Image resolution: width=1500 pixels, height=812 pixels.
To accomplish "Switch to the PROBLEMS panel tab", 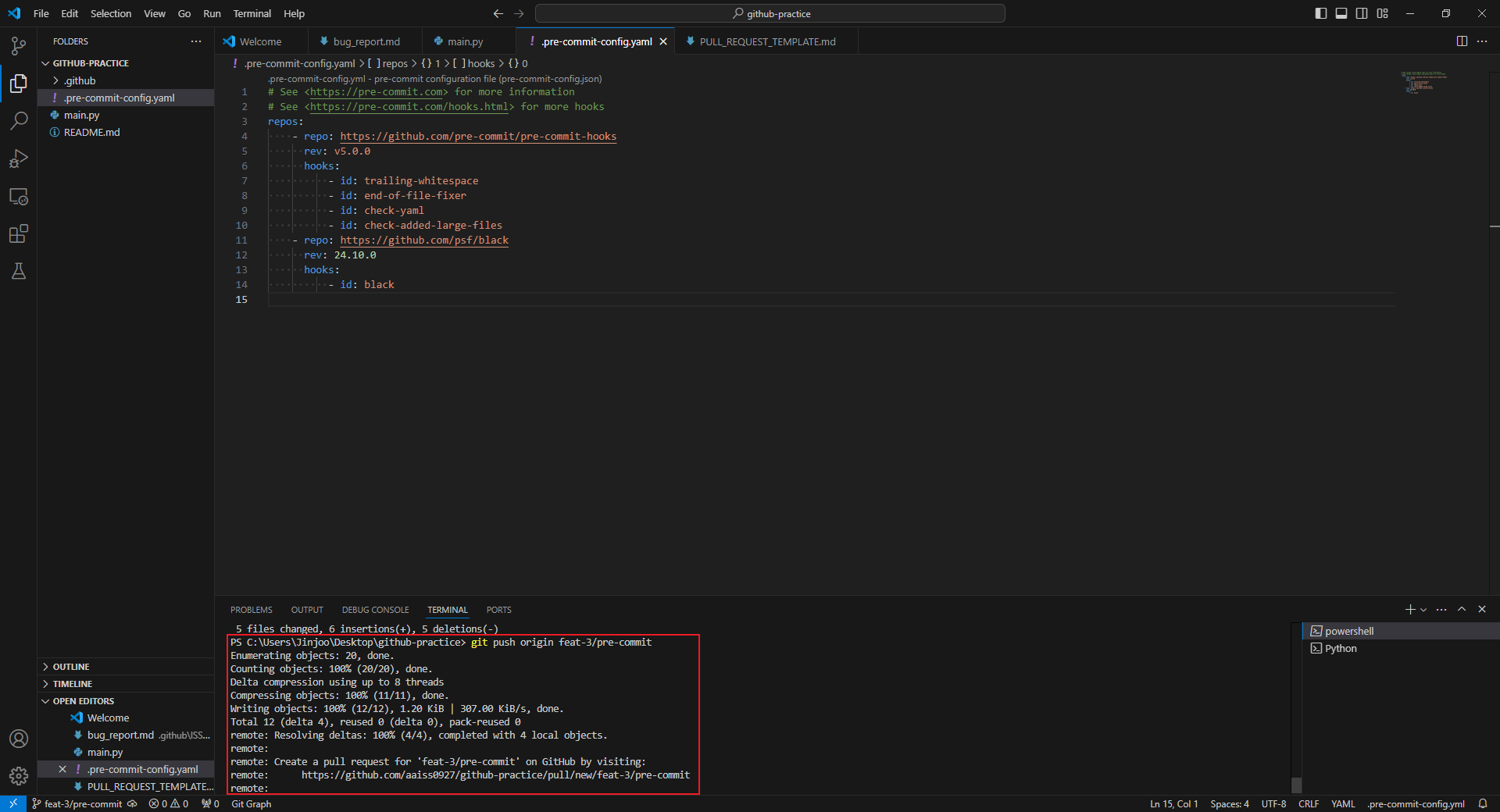I will pos(252,610).
